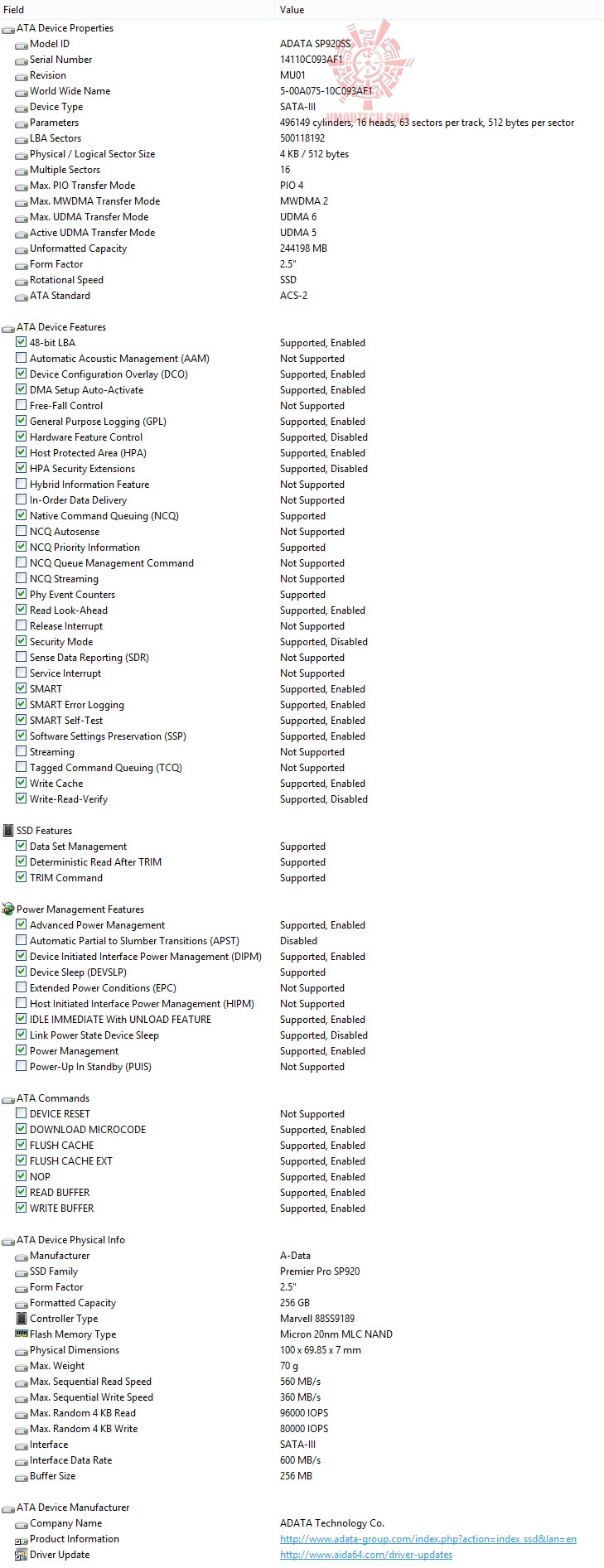Click the Driver Update icon
The height and width of the screenshot is (1568, 604).
tap(22, 1555)
